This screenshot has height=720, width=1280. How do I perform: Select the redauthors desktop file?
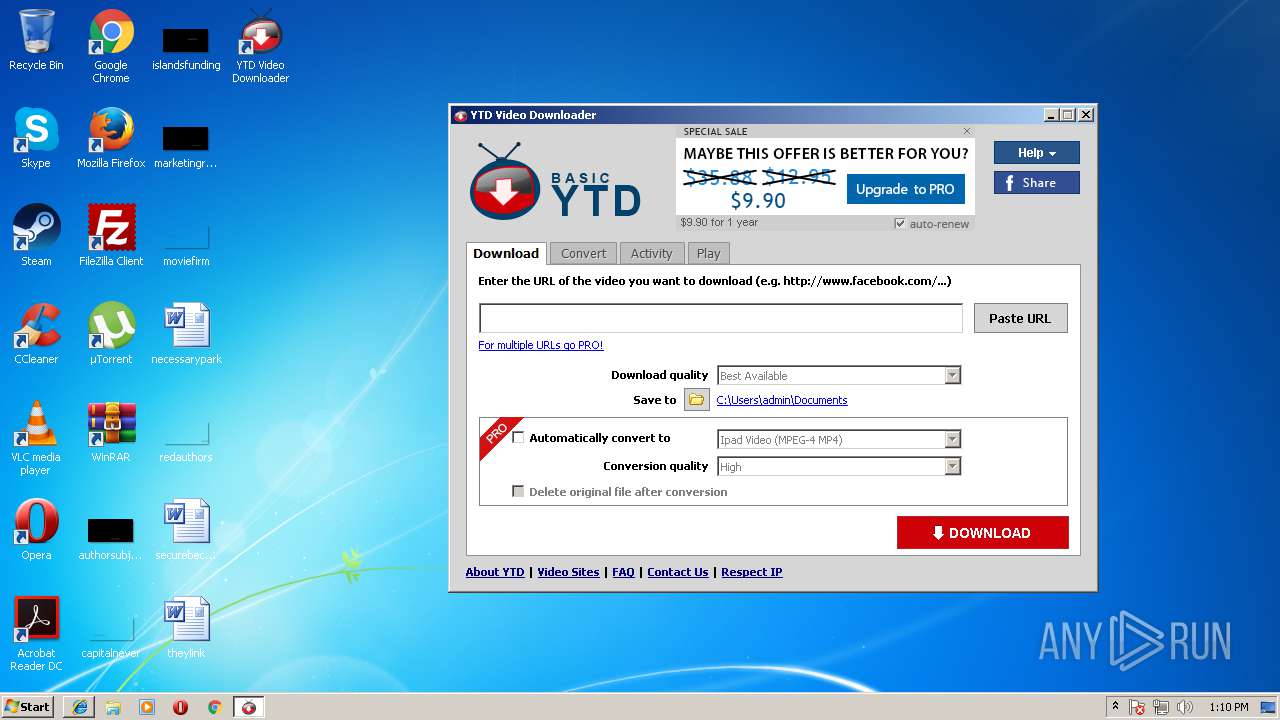point(186,440)
